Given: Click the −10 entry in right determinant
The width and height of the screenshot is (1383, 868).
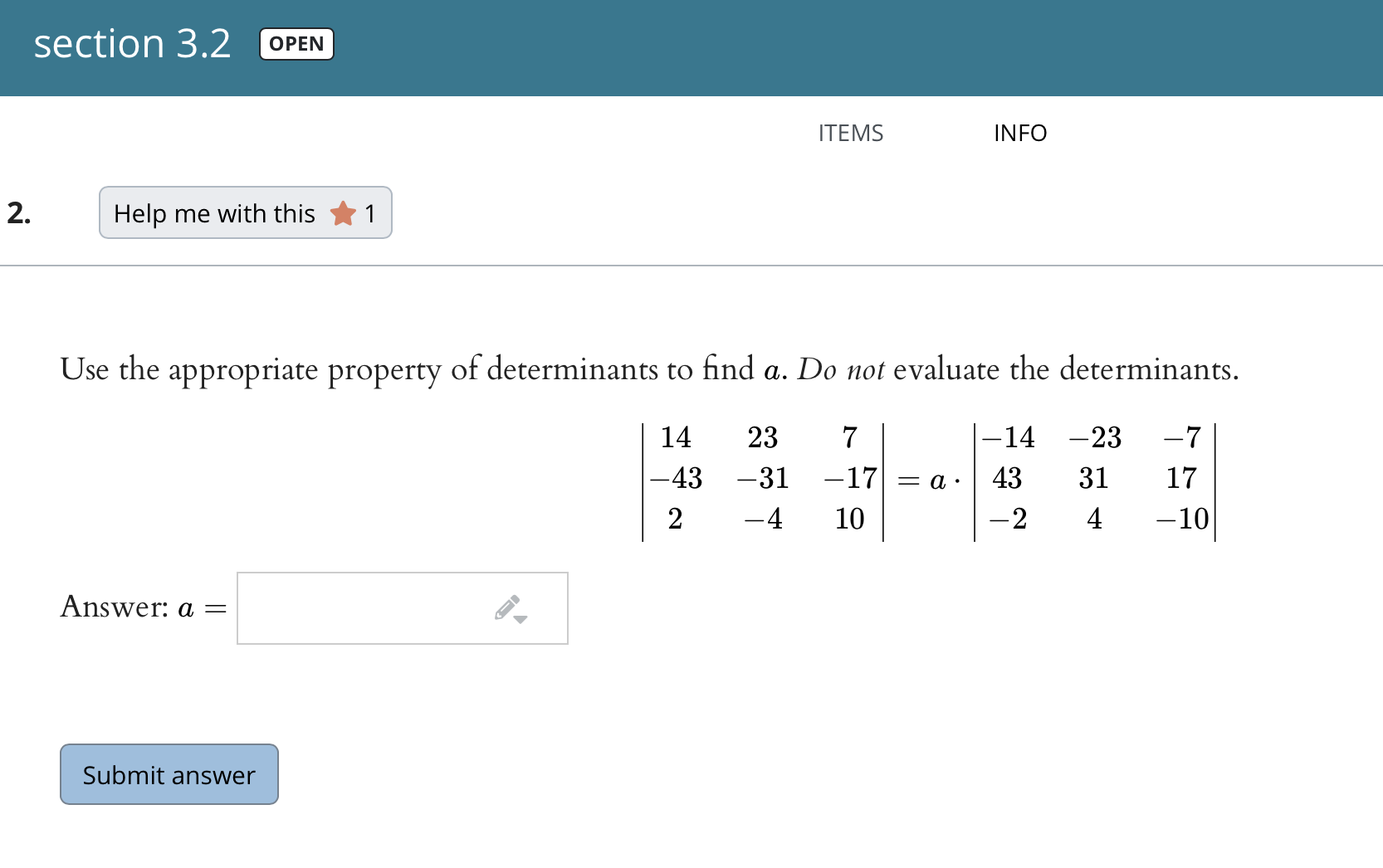Looking at the screenshot, I should point(1182,519).
